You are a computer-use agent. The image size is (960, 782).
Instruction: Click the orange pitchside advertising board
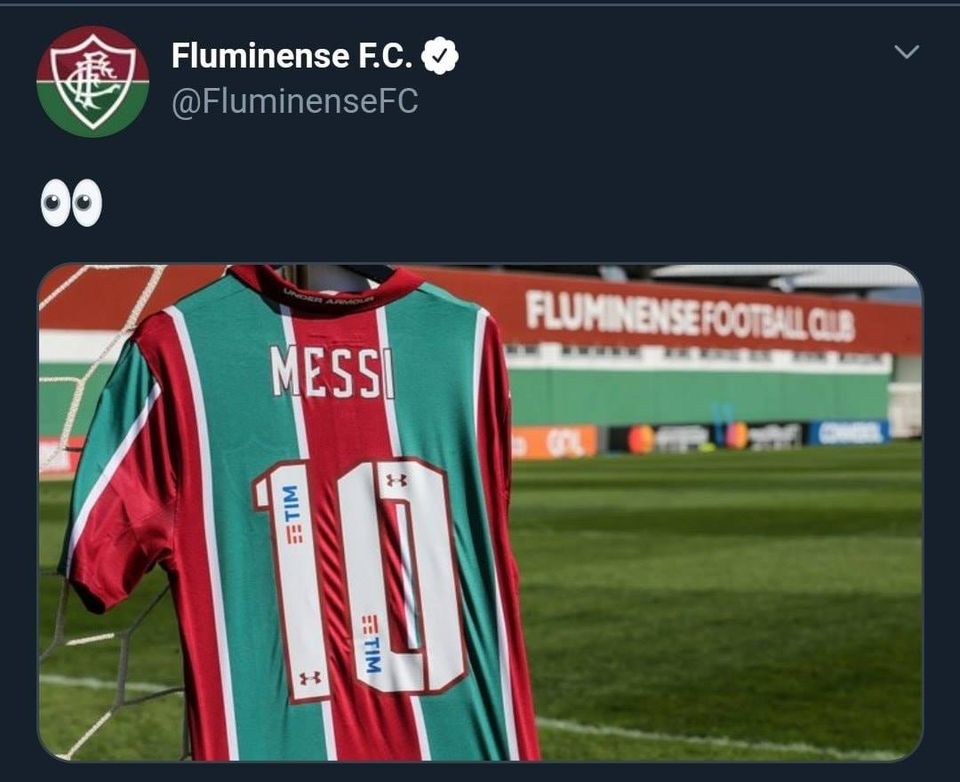click(x=555, y=443)
